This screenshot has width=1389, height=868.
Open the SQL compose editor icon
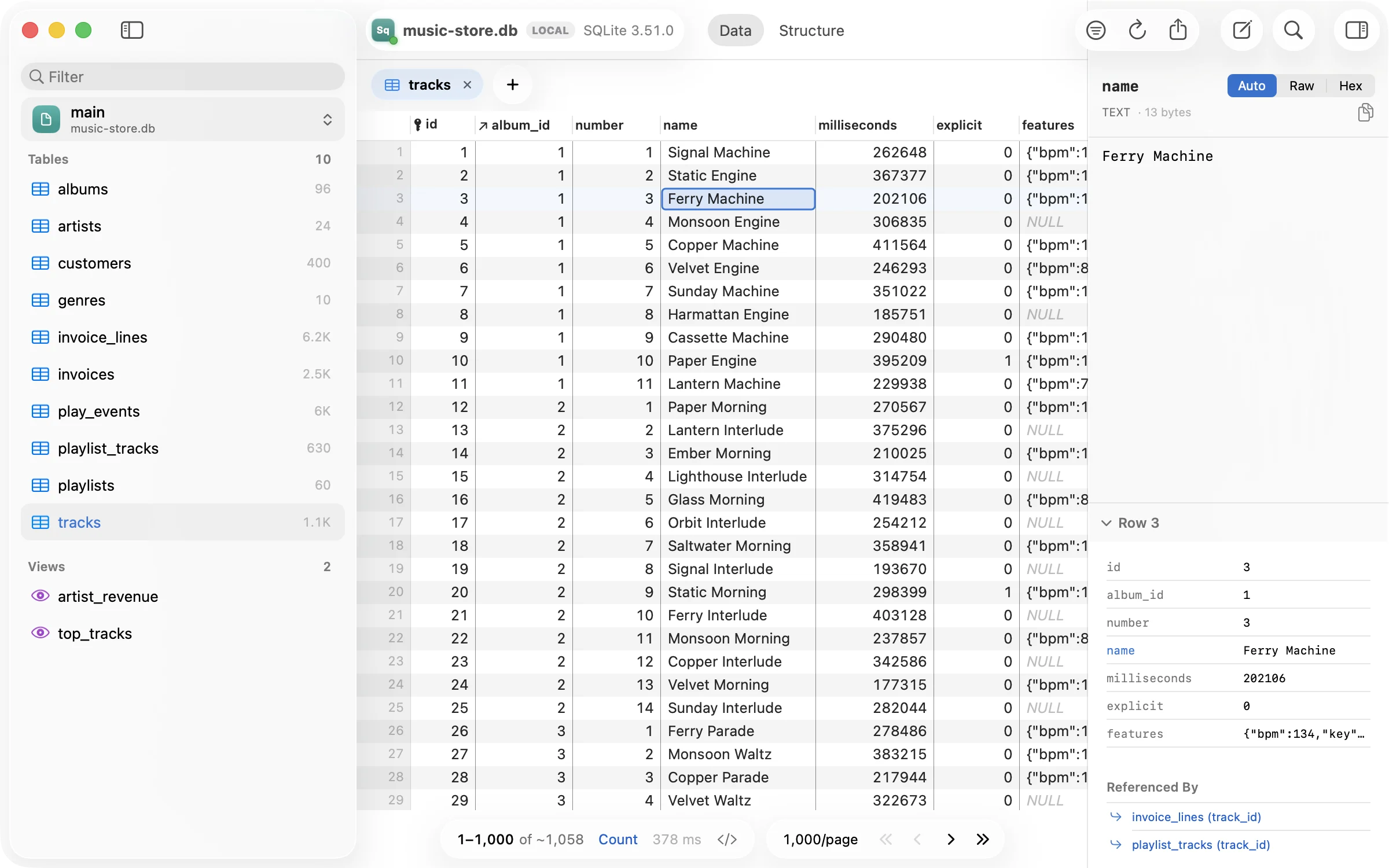(1242, 30)
